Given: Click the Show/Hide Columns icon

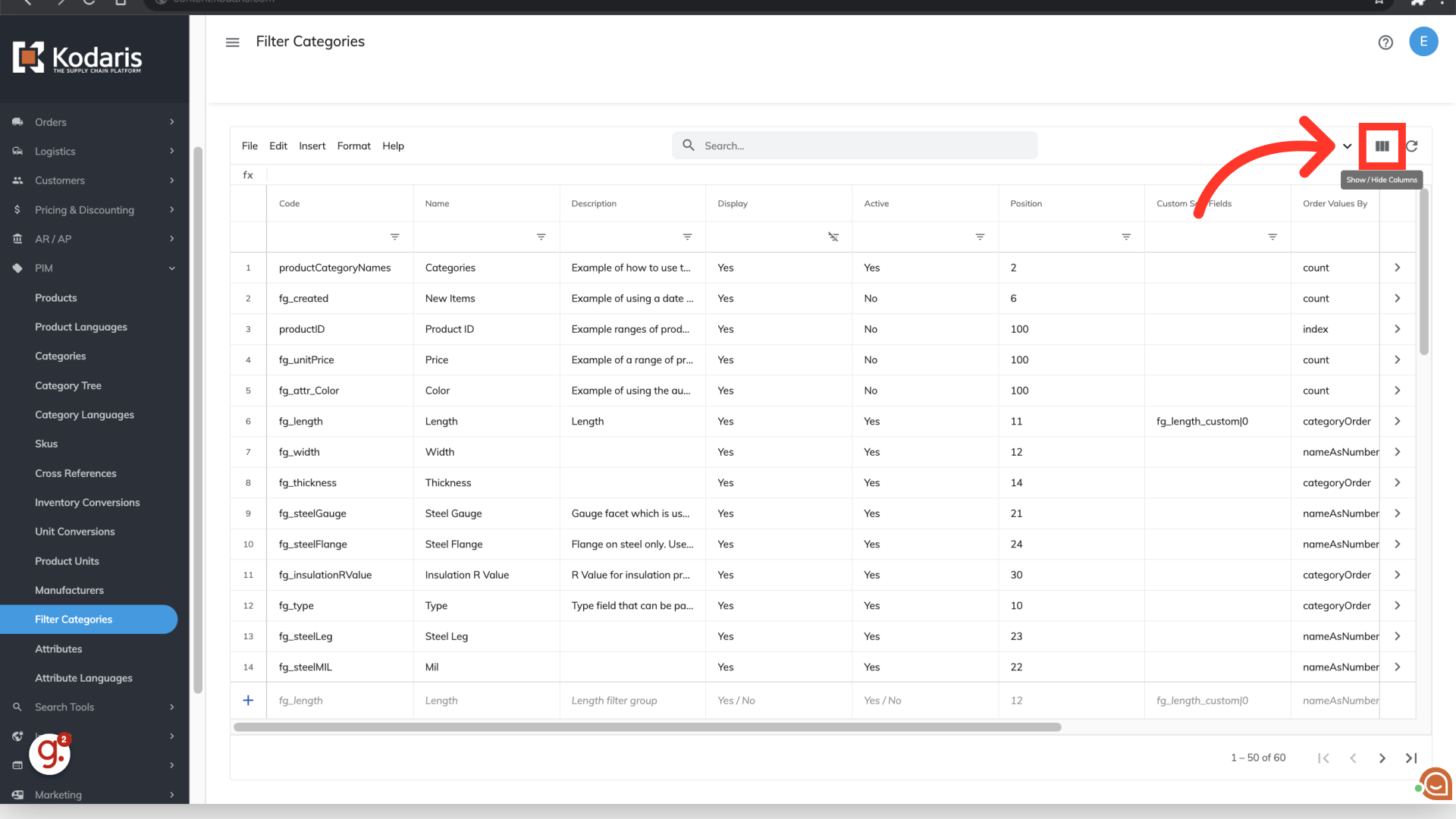Looking at the screenshot, I should pyautogui.click(x=1382, y=146).
